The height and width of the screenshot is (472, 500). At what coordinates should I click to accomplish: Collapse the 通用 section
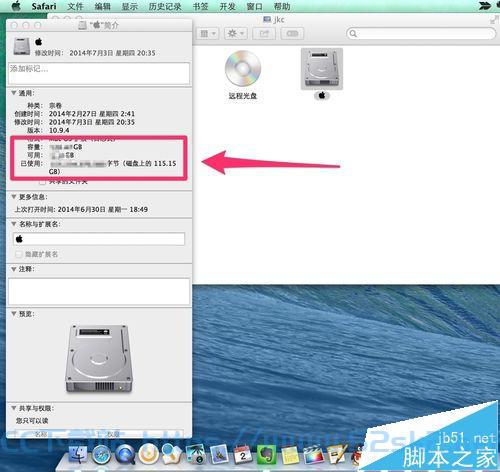tap(14, 93)
